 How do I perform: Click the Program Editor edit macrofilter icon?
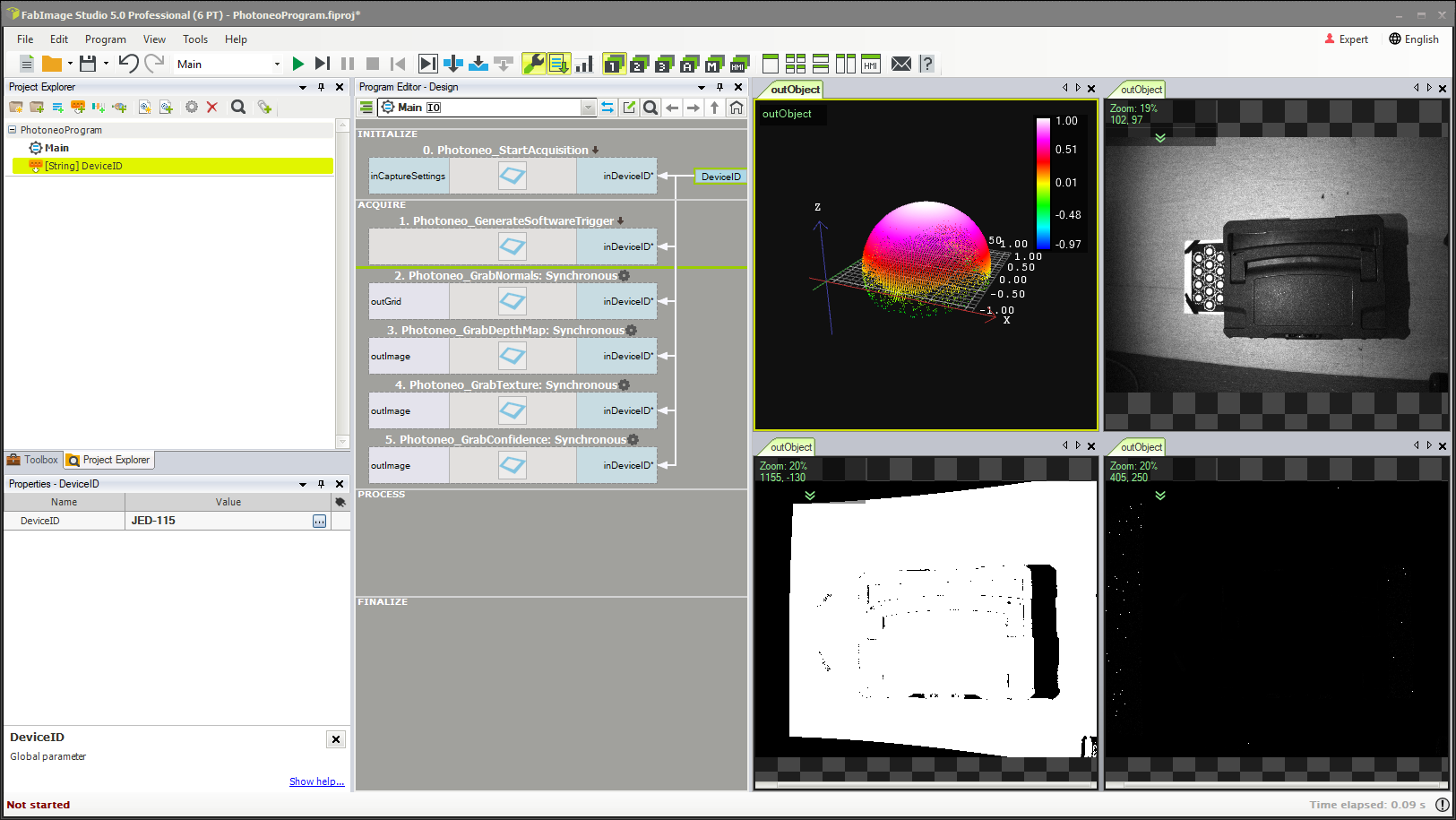pos(629,108)
